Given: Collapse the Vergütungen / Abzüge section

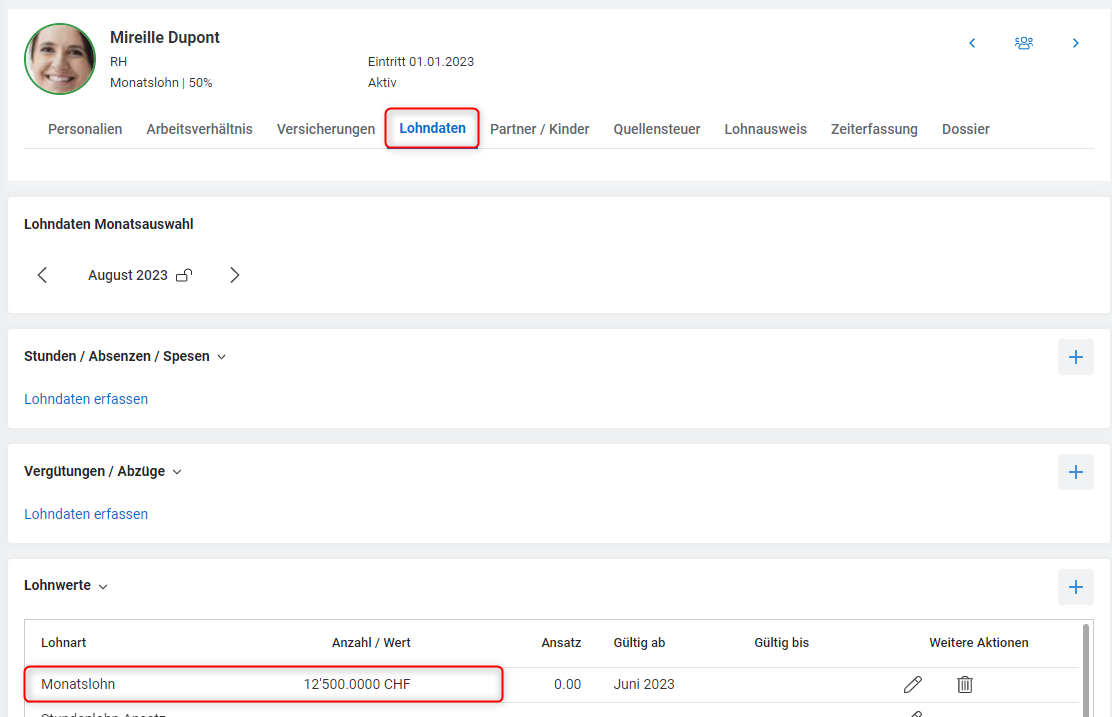Looking at the screenshot, I should [x=177, y=472].
